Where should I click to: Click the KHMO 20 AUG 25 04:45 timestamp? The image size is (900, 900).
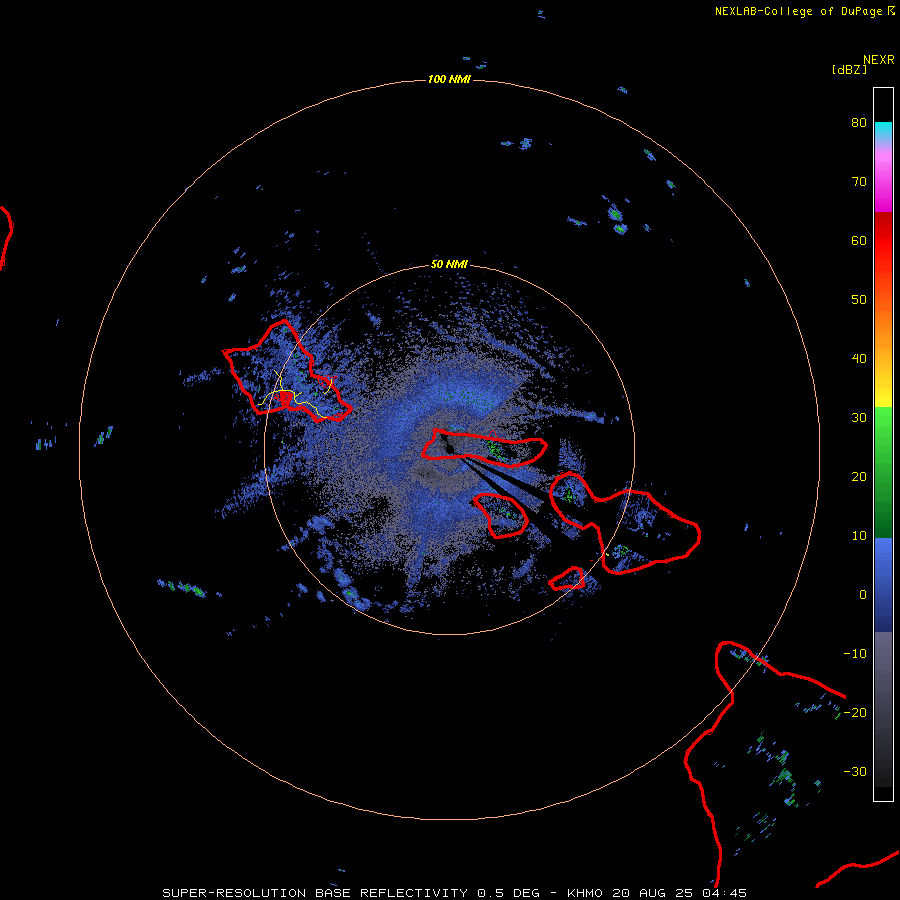click(x=657, y=893)
